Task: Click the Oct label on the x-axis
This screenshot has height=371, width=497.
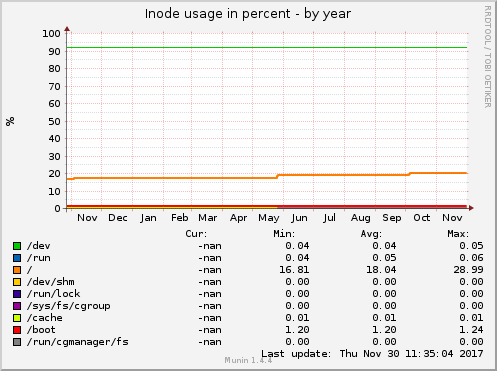Action: pyautogui.click(x=422, y=218)
